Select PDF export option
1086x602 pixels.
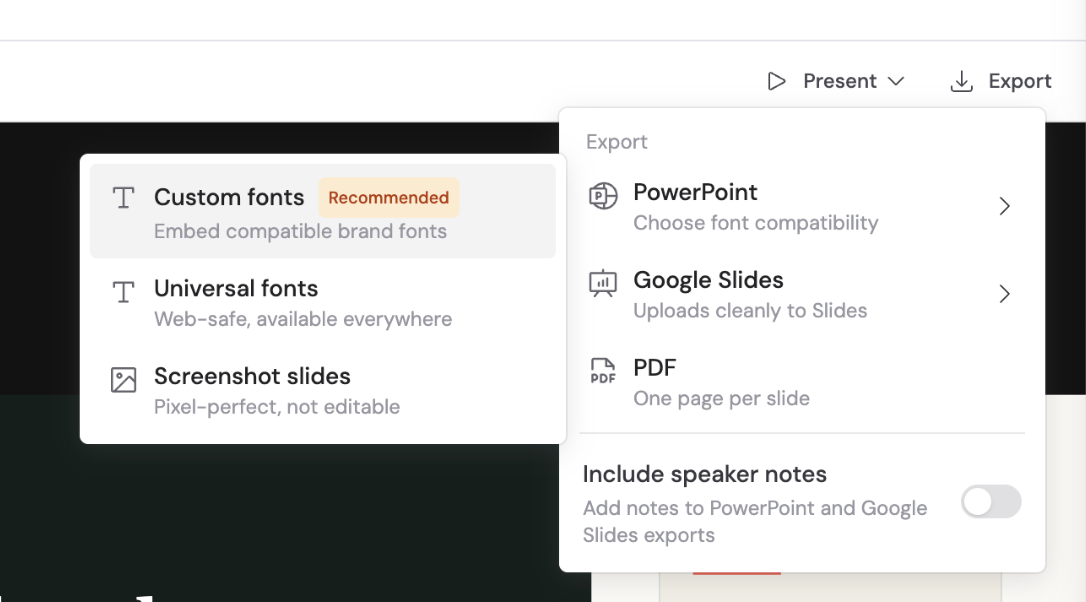coord(801,382)
